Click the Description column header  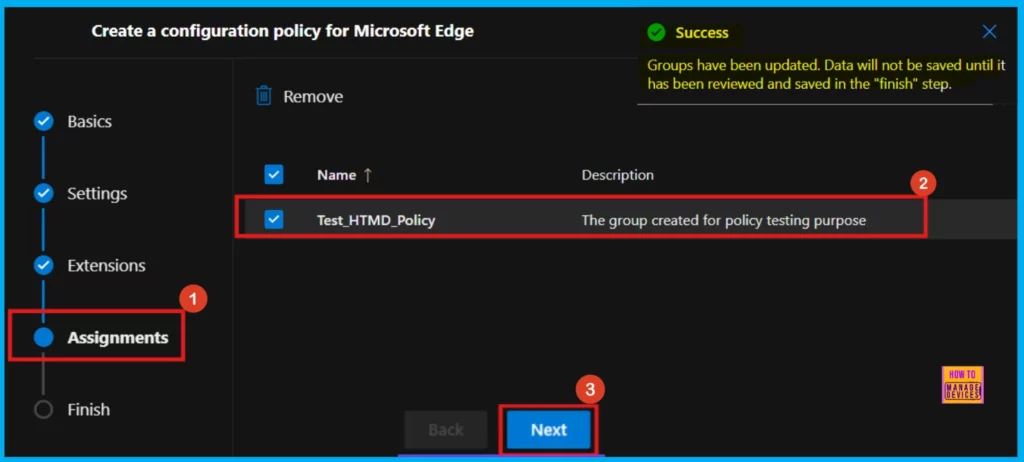pyautogui.click(x=617, y=175)
